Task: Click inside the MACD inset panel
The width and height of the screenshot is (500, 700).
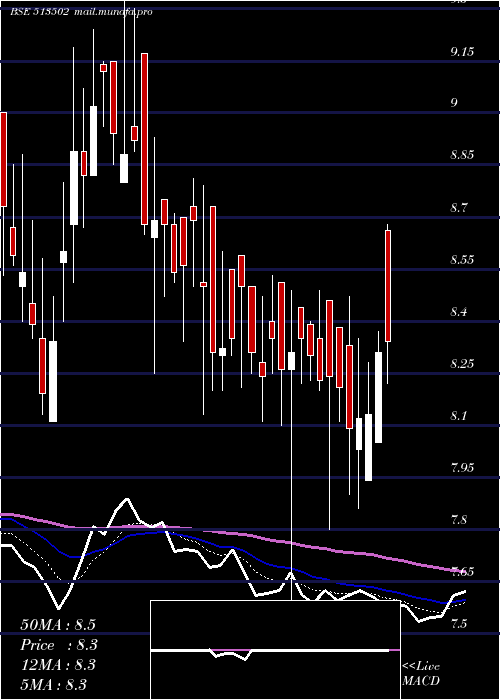Action: coord(275,650)
